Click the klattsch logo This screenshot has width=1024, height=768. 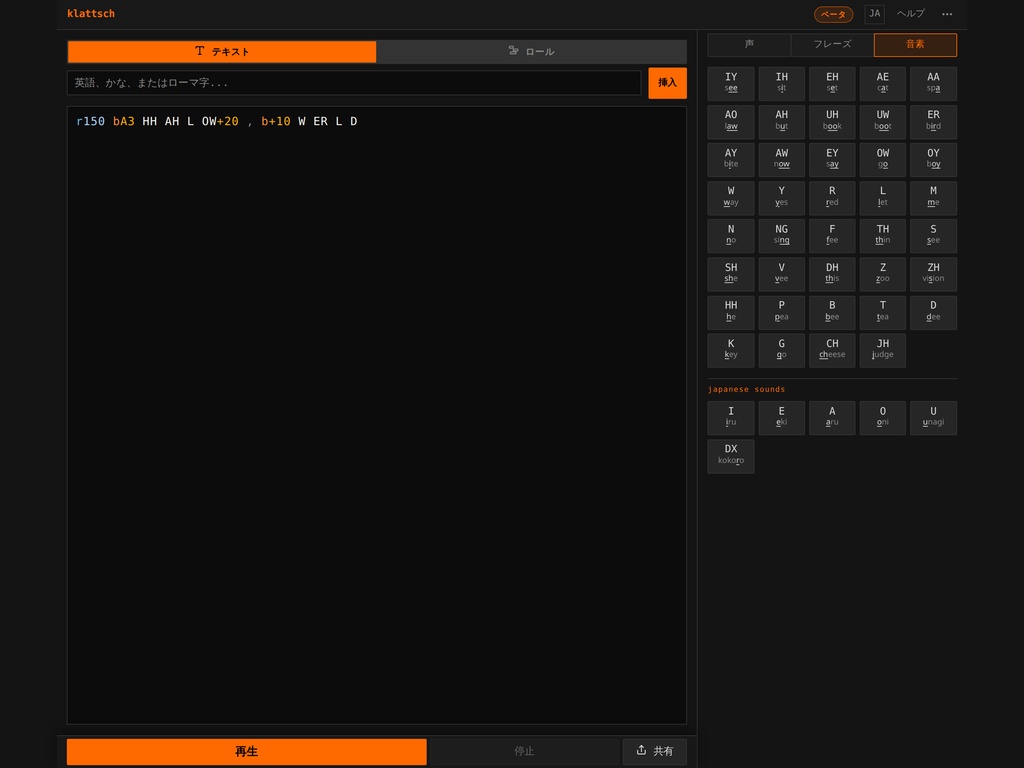91,14
